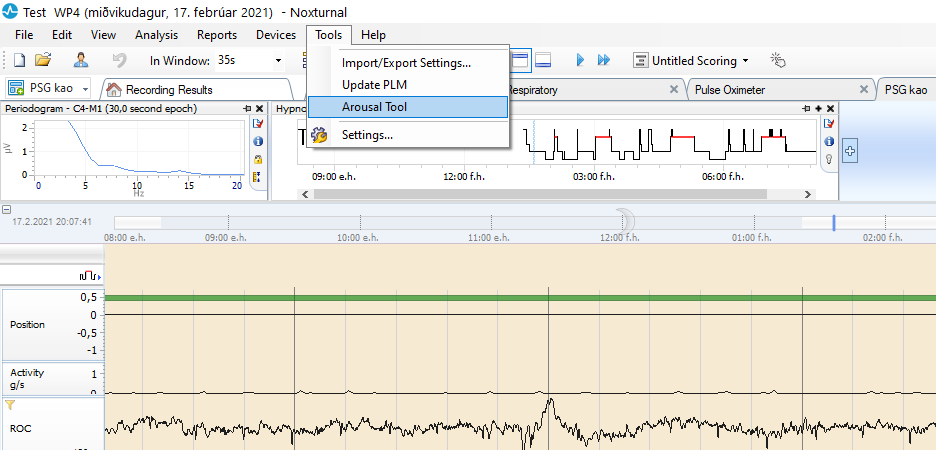The height and width of the screenshot is (450, 936).
Task: Click the lock icon beside the Periodogram
Action: (258, 159)
